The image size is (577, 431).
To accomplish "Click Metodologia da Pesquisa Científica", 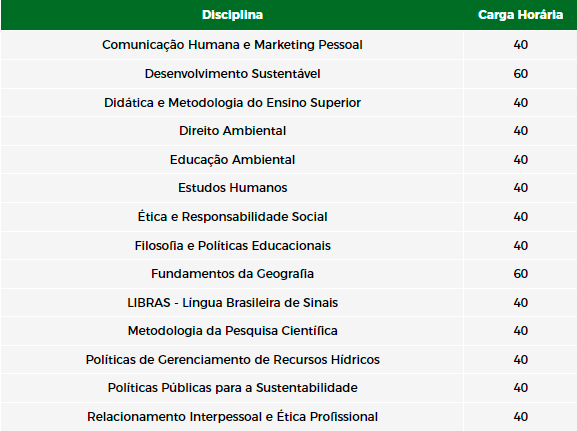I will tap(232, 331).
